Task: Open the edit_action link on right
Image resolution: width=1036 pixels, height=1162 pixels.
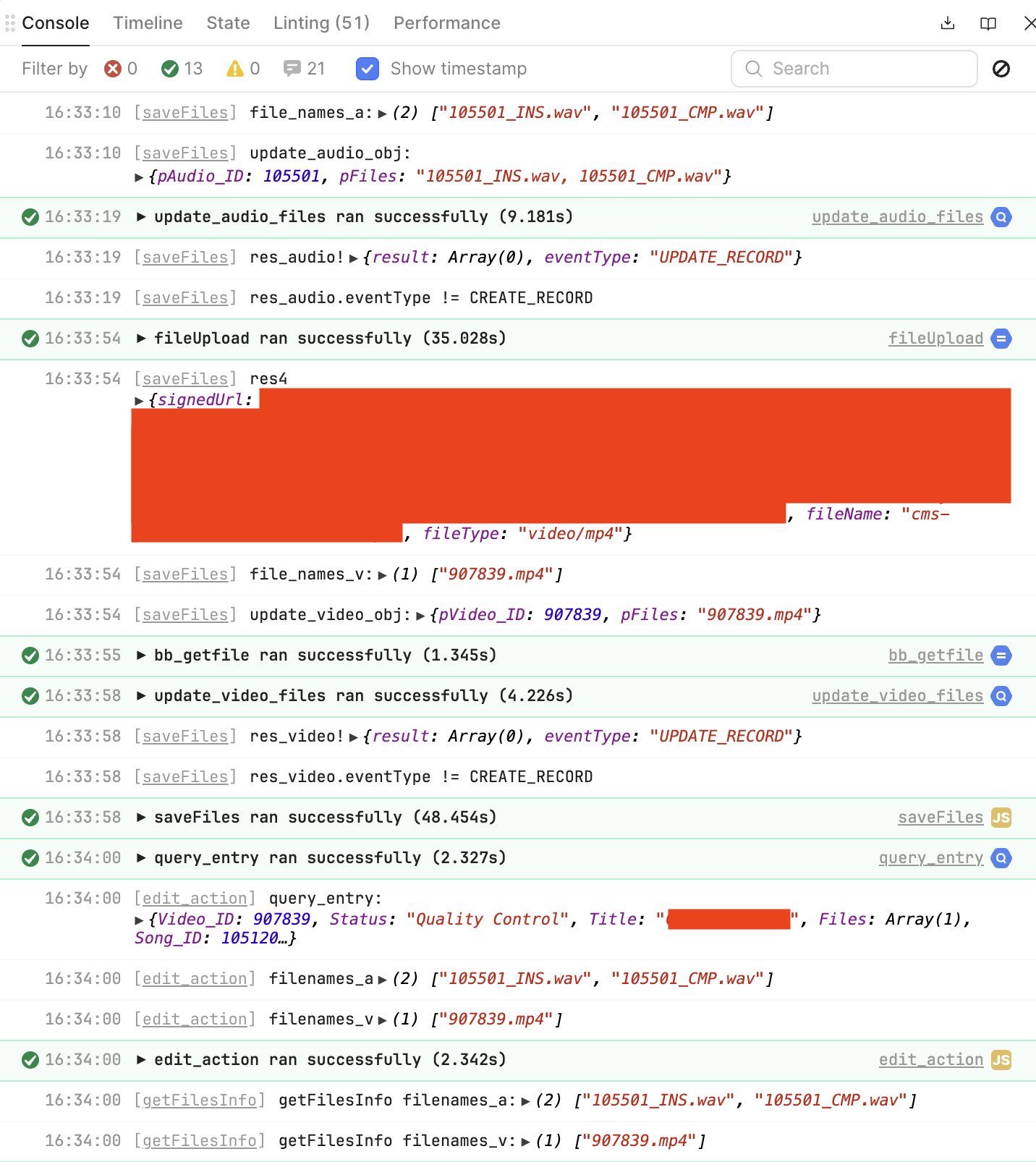Action: click(930, 1060)
